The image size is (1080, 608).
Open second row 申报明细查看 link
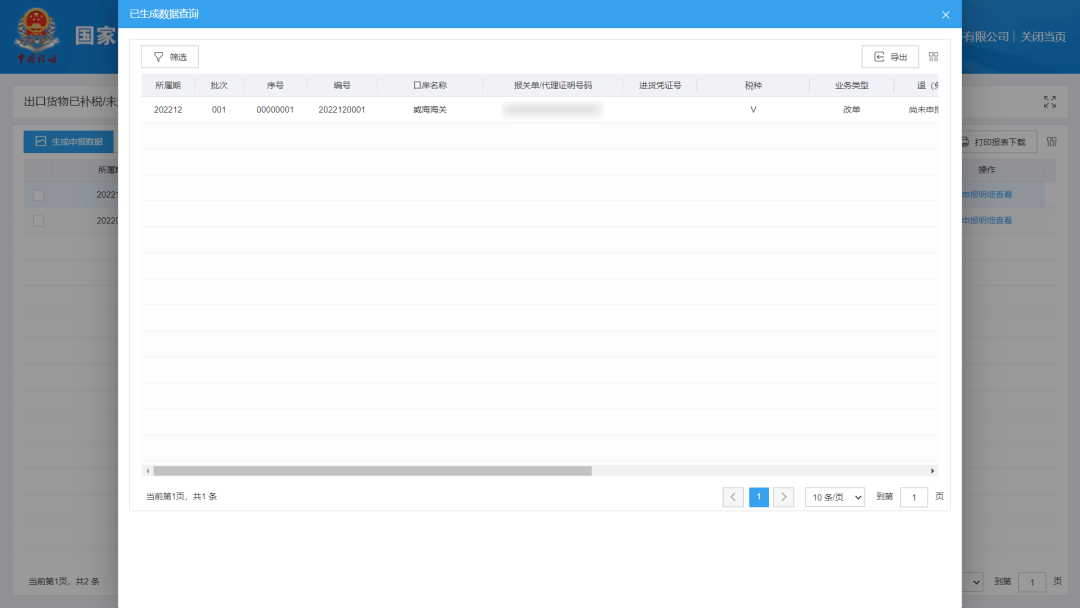coord(987,220)
